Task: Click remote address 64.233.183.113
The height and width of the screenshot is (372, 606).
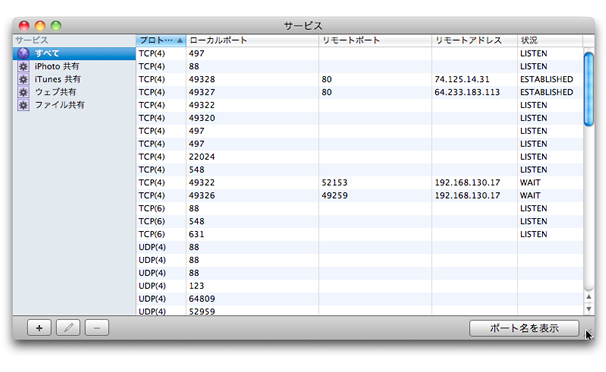Action: (467, 92)
